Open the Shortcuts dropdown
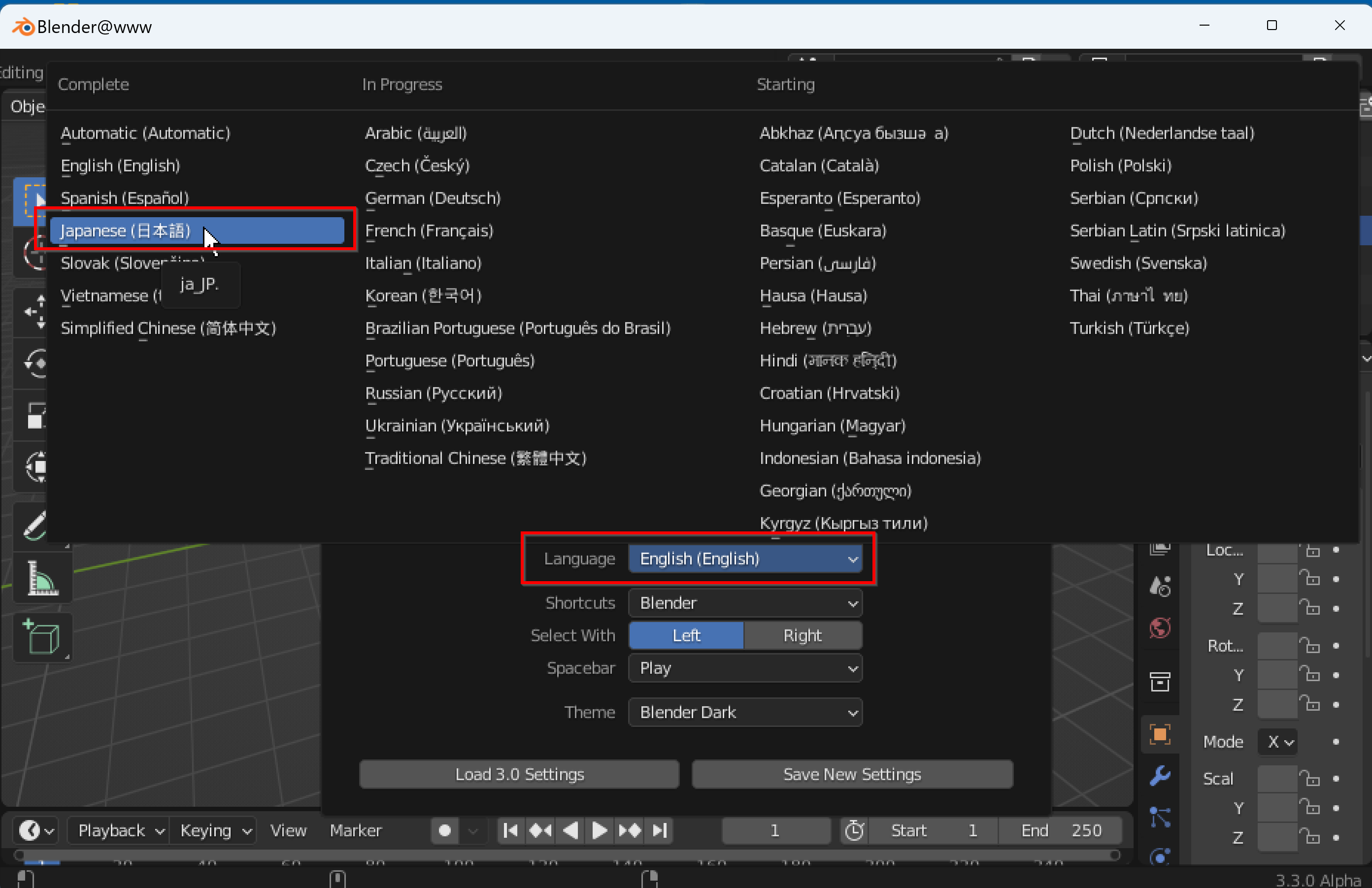 (x=745, y=603)
